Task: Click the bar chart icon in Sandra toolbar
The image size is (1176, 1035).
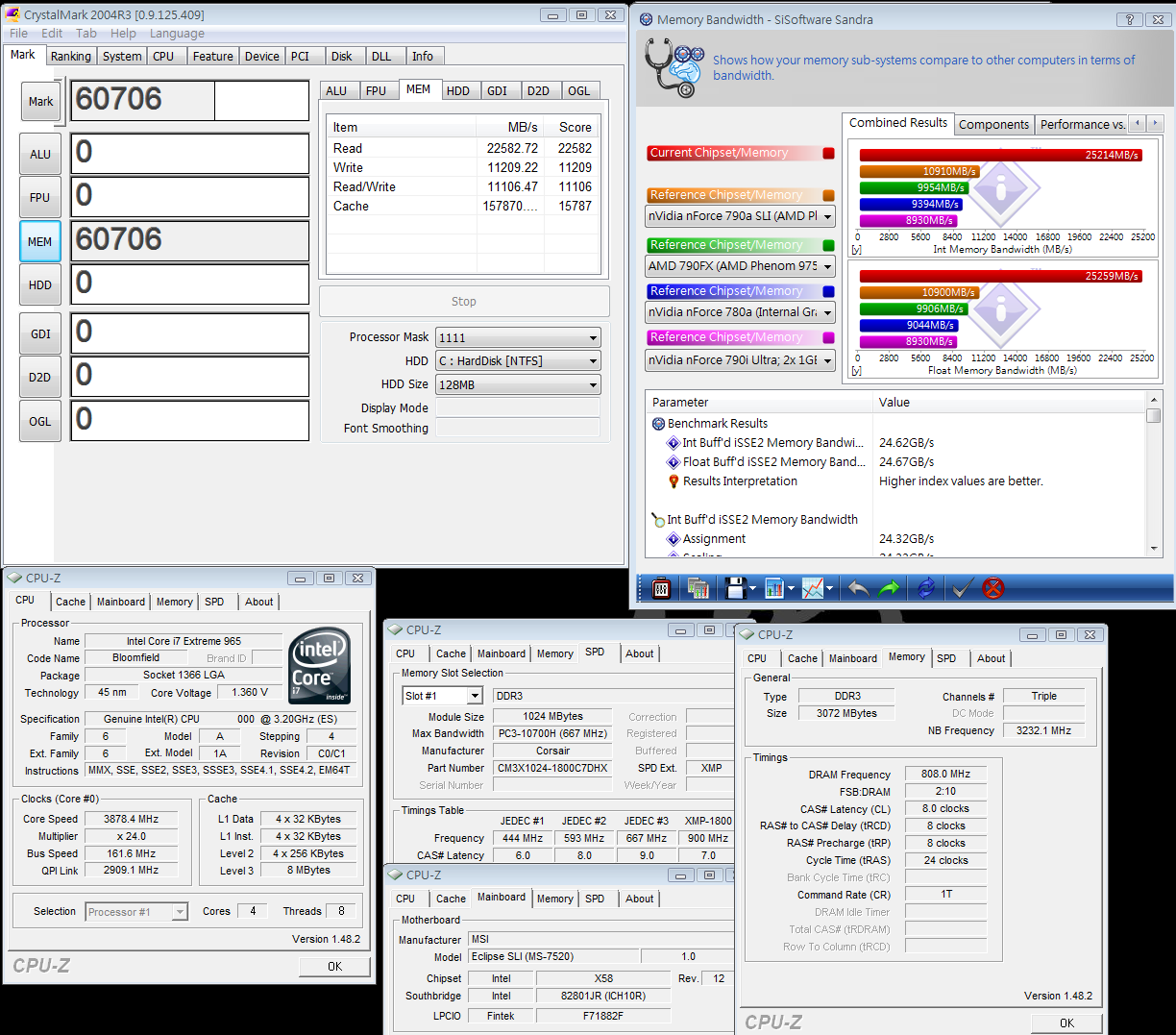Action: pyautogui.click(x=774, y=588)
